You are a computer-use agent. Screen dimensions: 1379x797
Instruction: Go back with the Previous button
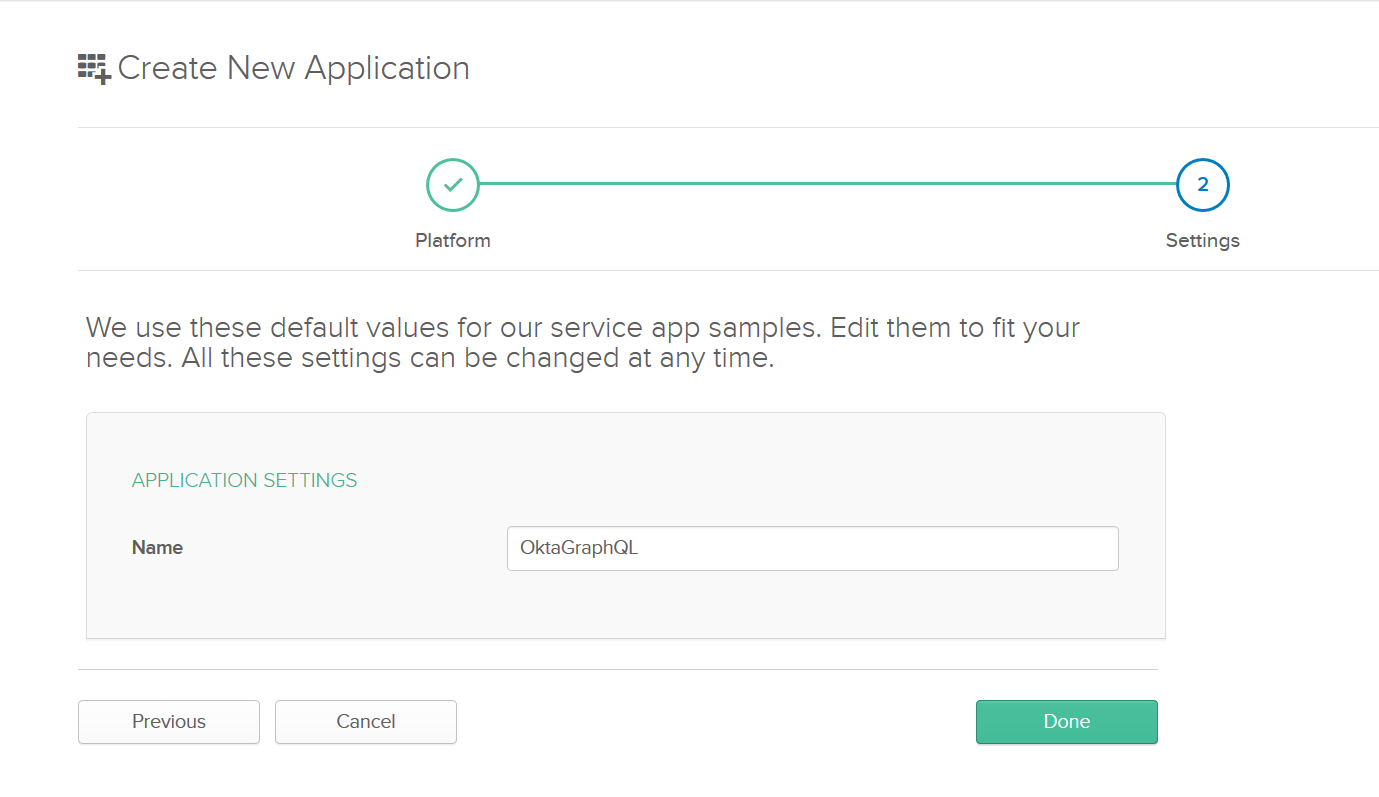[169, 722]
